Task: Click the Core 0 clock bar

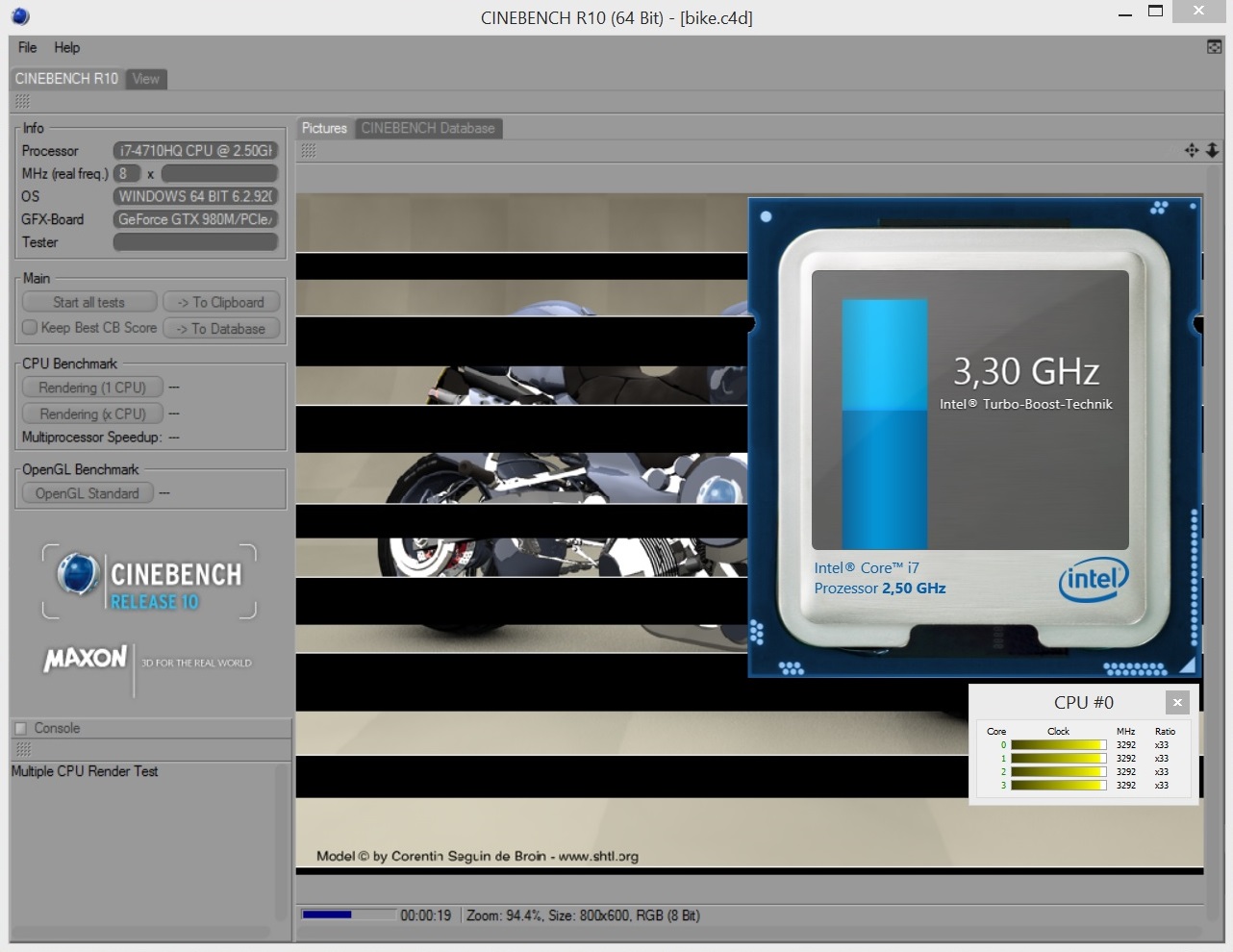Action: (1058, 745)
